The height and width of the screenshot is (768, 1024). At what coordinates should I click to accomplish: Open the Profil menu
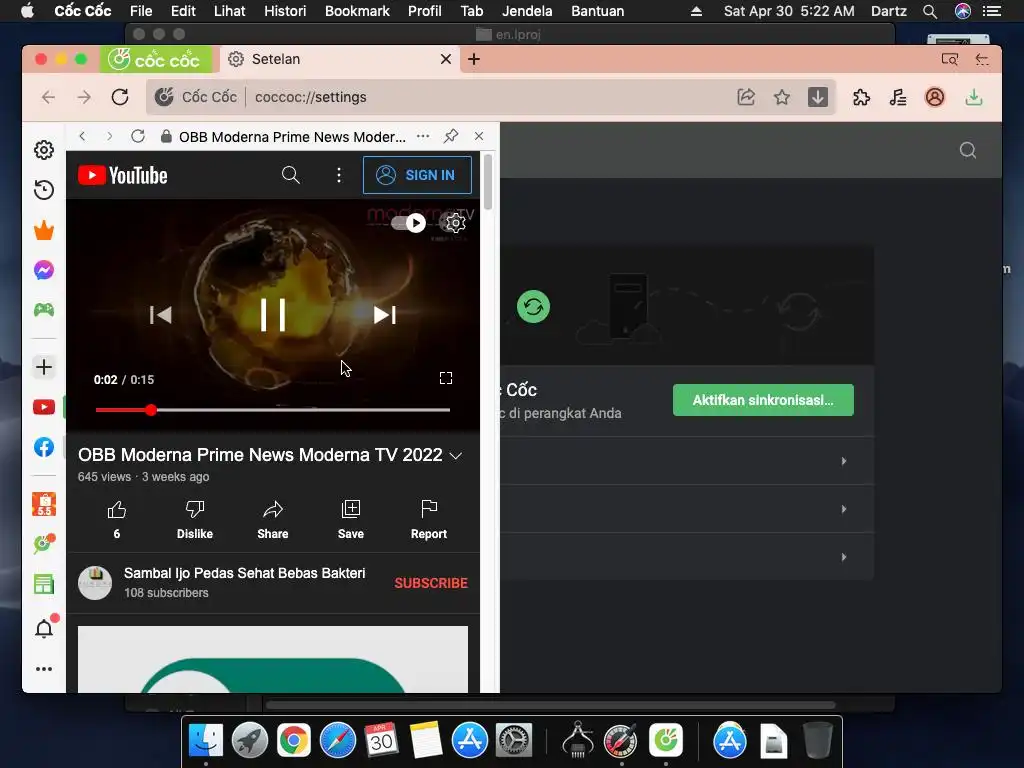pyautogui.click(x=424, y=11)
